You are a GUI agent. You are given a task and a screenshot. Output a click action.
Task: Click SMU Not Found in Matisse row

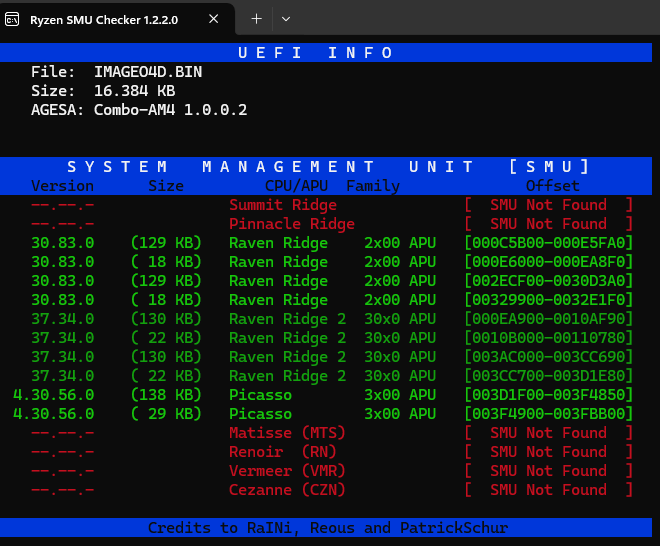(x=548, y=433)
